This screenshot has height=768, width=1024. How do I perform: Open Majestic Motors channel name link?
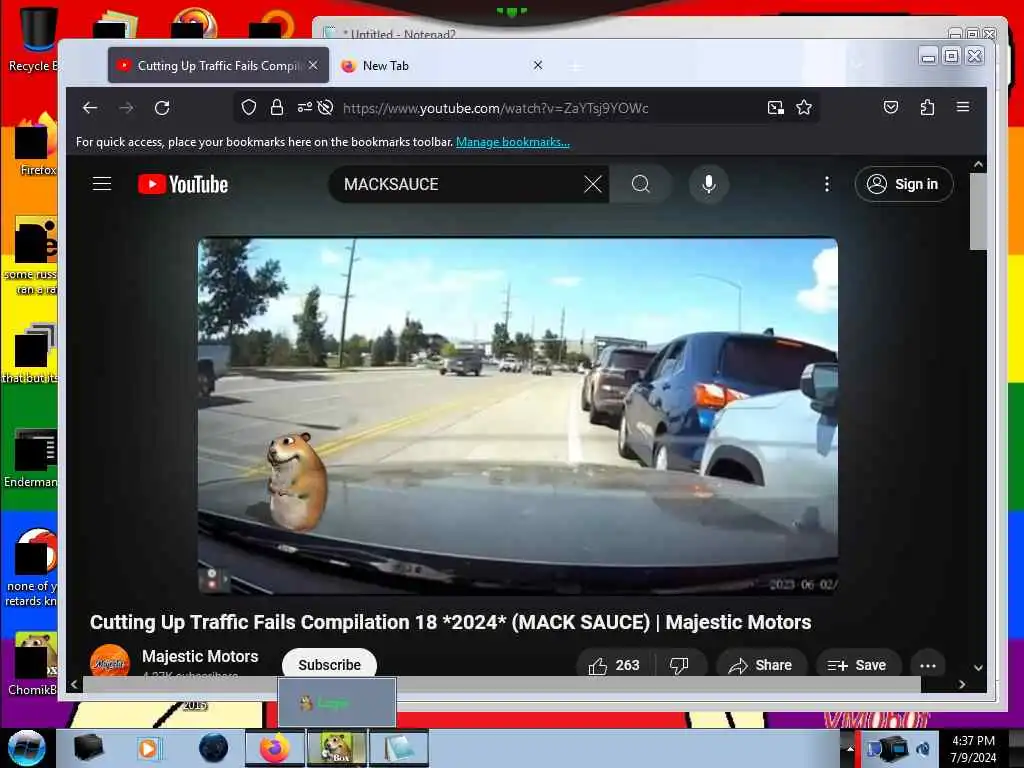[200, 656]
